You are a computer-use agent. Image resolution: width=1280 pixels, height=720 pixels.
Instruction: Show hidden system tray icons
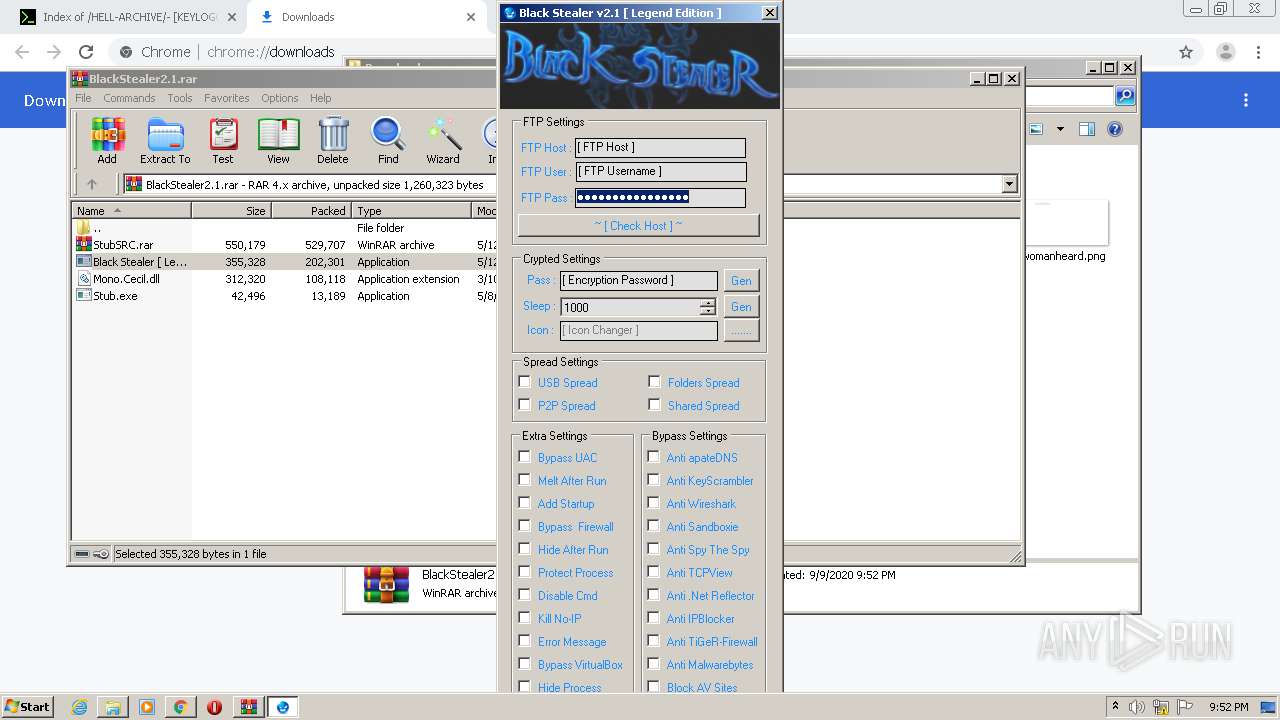pos(1115,707)
